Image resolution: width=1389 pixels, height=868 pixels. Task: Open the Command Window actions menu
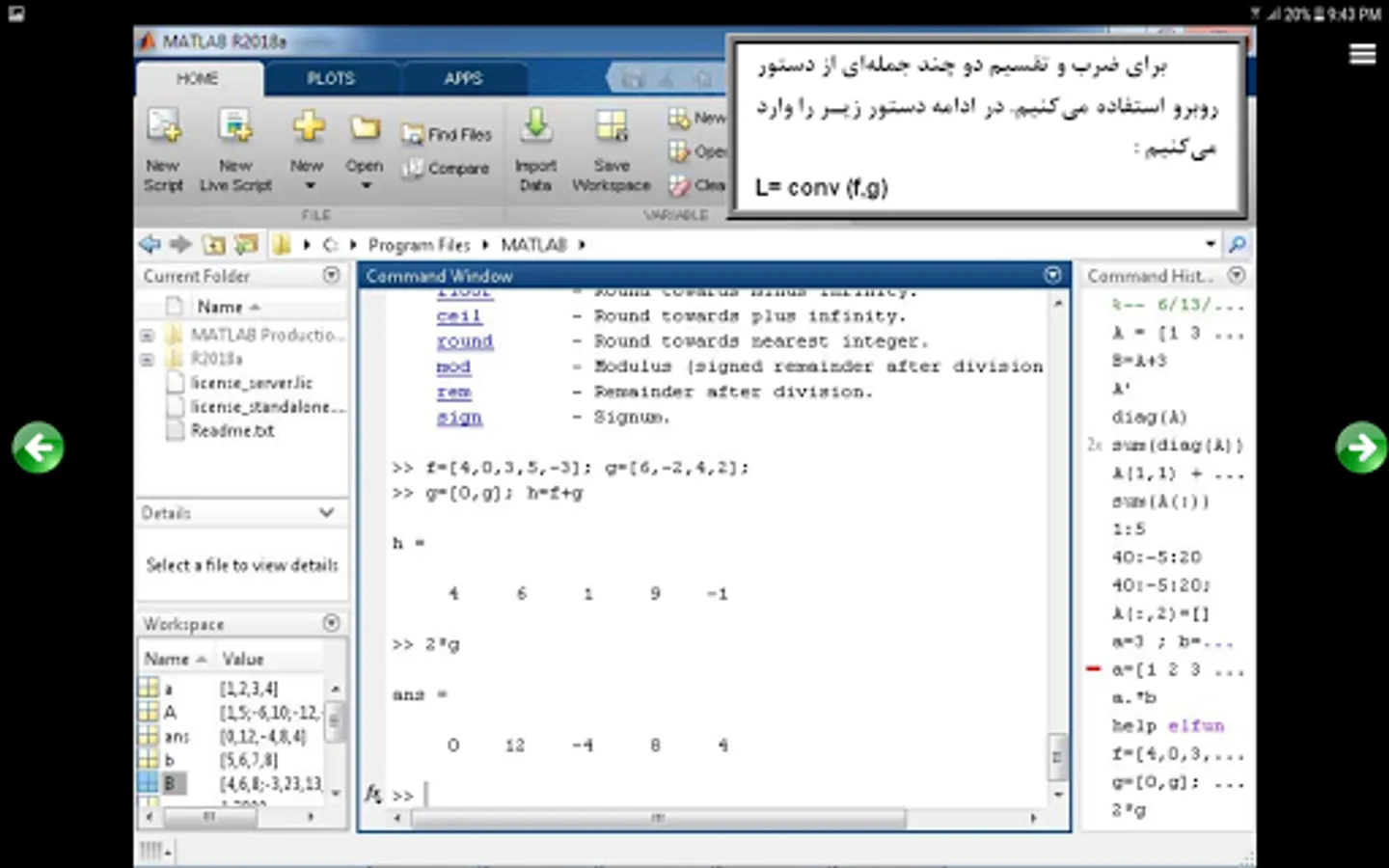point(1052,276)
